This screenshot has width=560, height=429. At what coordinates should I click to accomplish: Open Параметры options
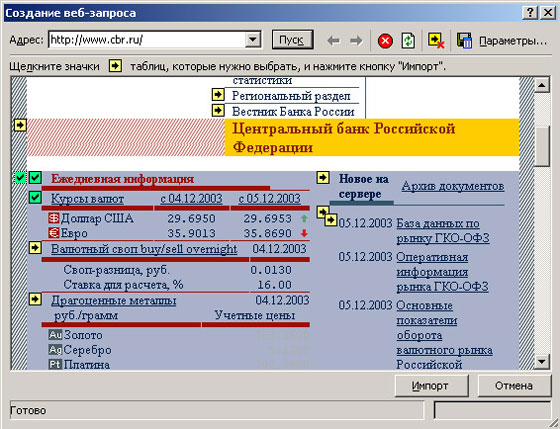click(x=513, y=41)
